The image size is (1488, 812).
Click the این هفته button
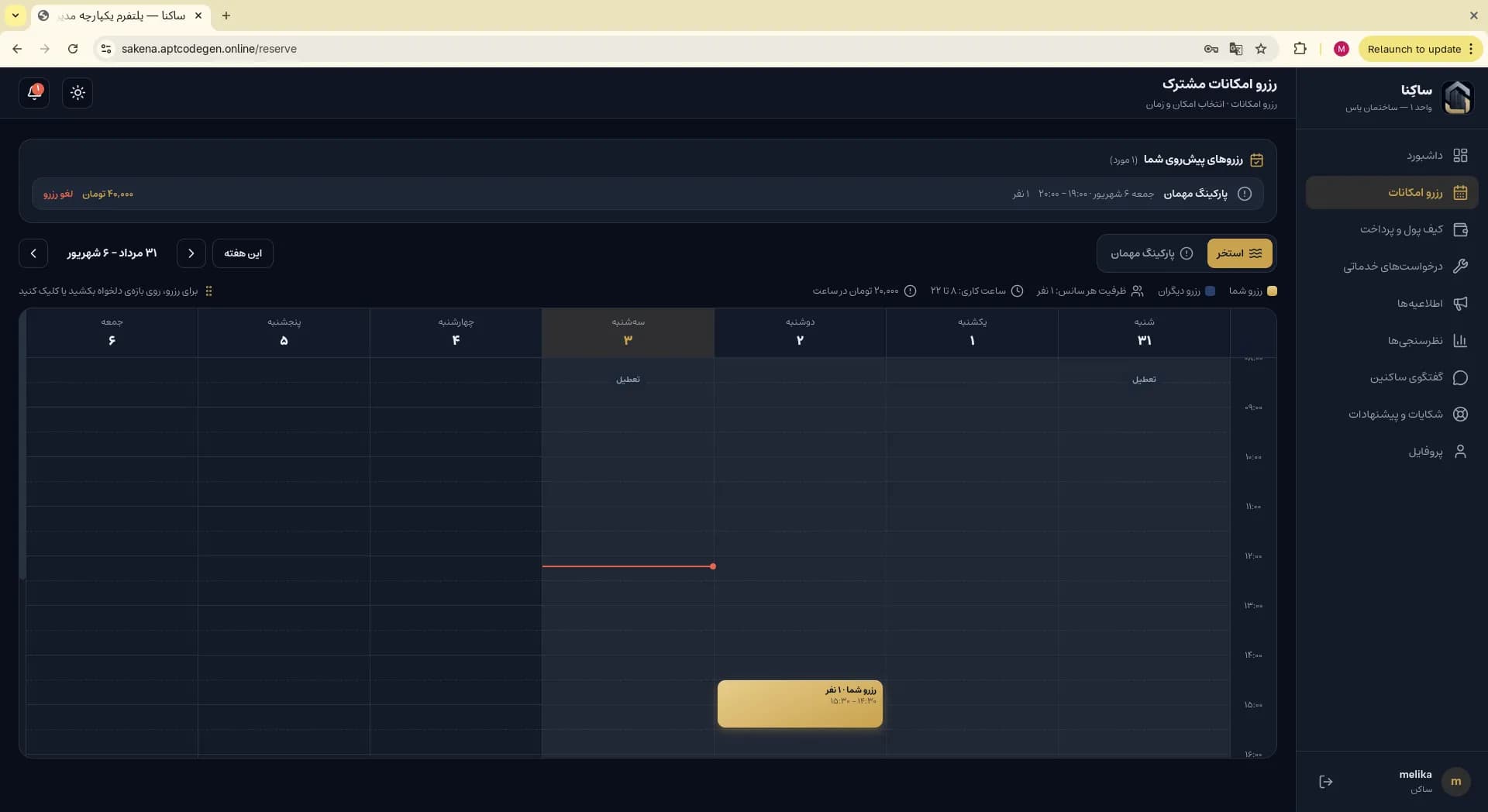pyautogui.click(x=243, y=253)
